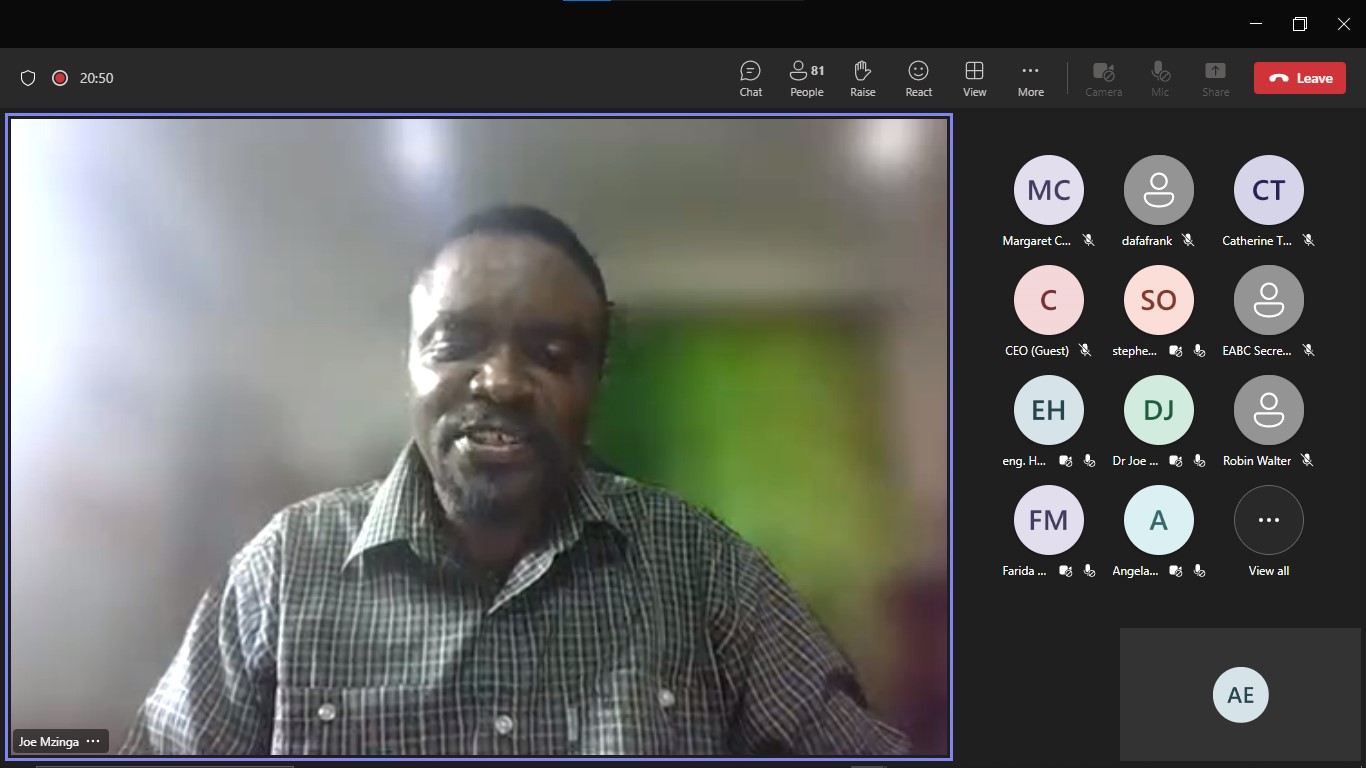Select Robin Walter's avatar
The width and height of the screenshot is (1366, 768).
pos(1268,410)
